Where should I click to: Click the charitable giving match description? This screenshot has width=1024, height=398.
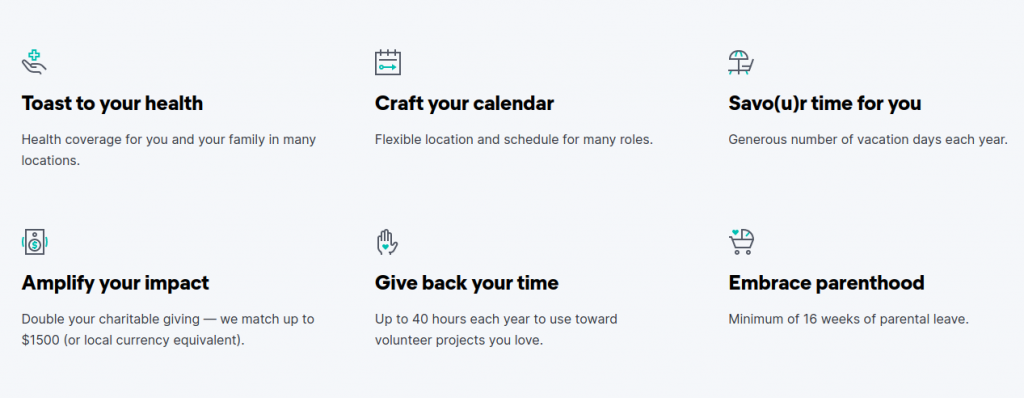click(168, 330)
